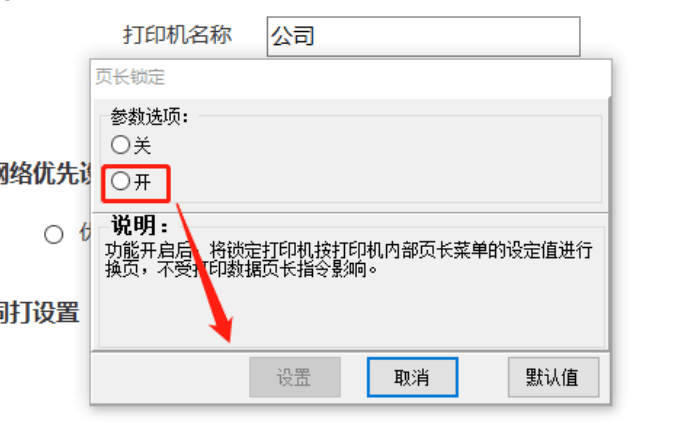
Task: Click the 说明 heading
Action: pyautogui.click(x=139, y=225)
